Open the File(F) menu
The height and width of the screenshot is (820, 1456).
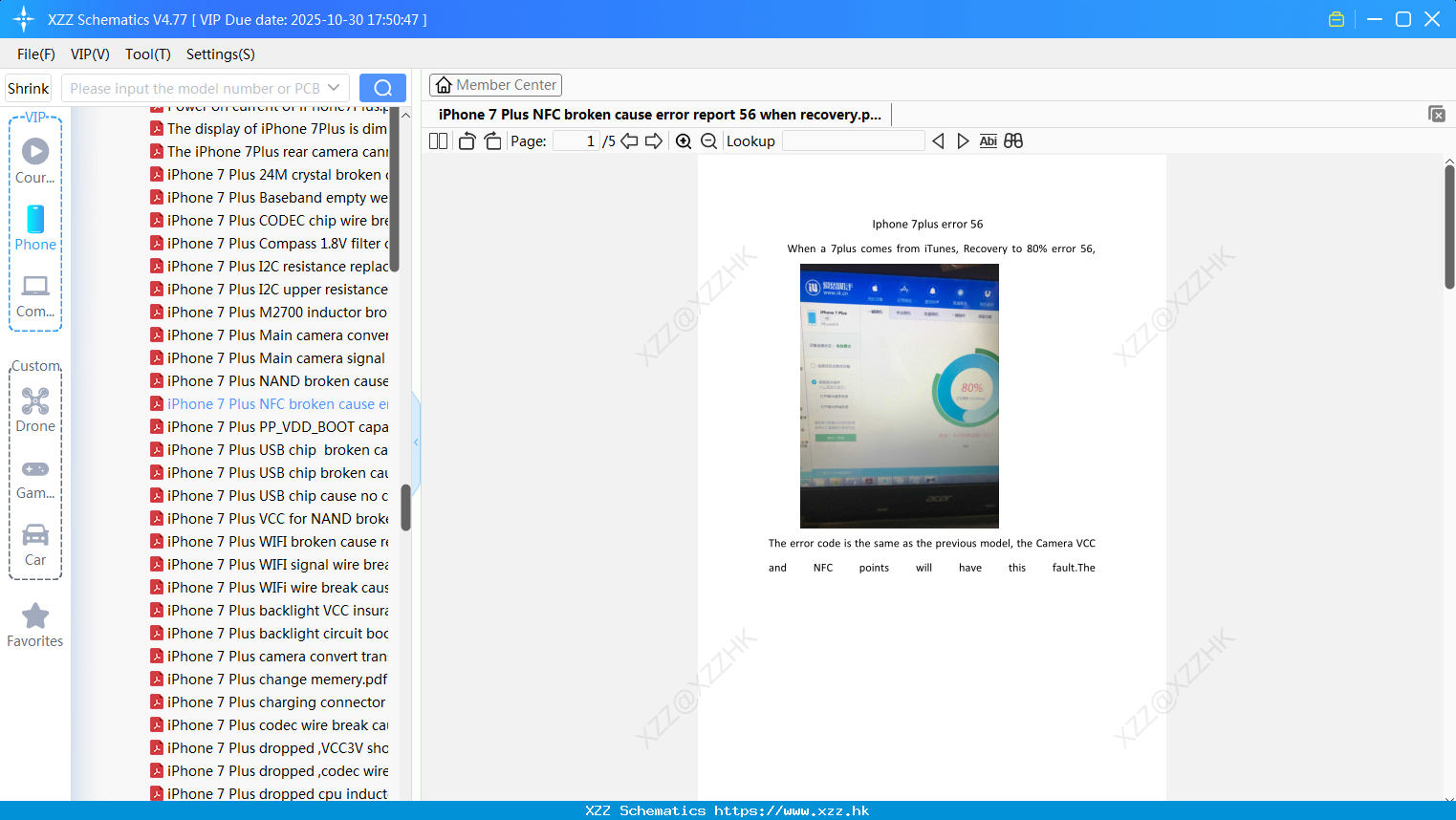point(36,54)
